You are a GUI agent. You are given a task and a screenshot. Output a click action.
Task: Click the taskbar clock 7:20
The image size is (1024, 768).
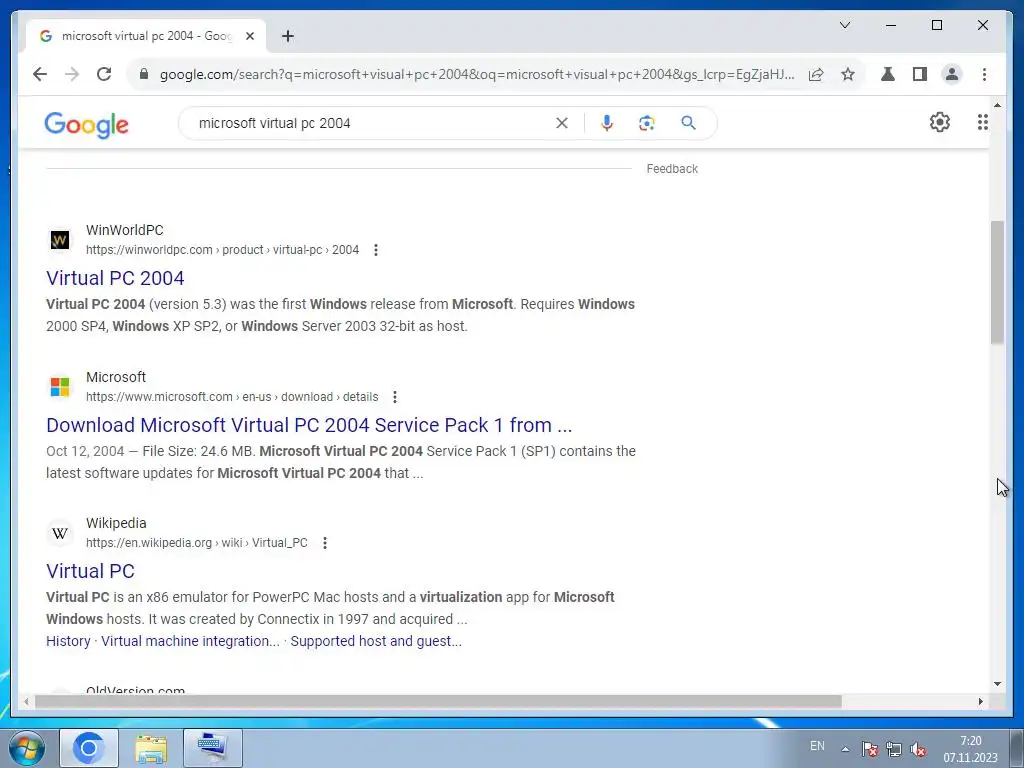point(970,749)
